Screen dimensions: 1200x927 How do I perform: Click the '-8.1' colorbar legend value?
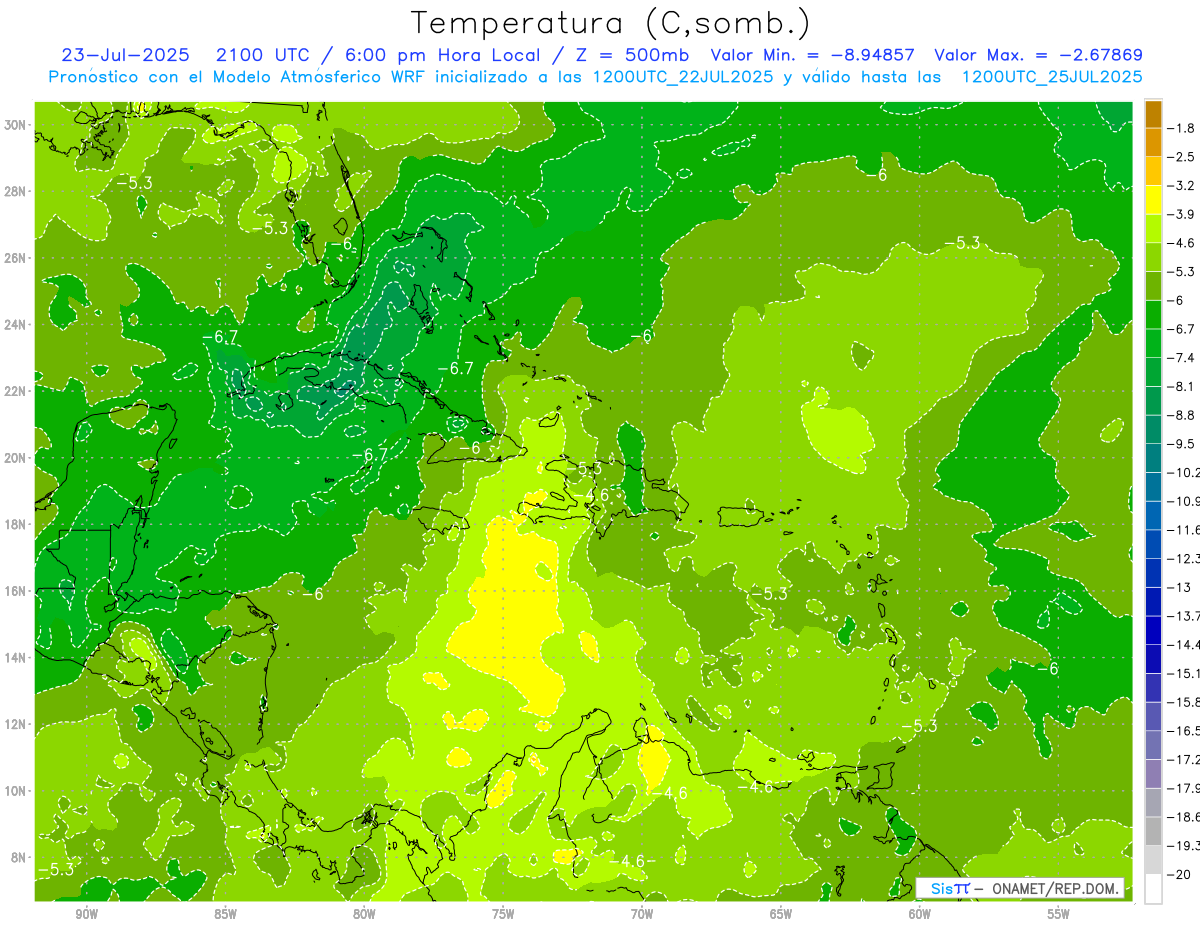click(1181, 386)
